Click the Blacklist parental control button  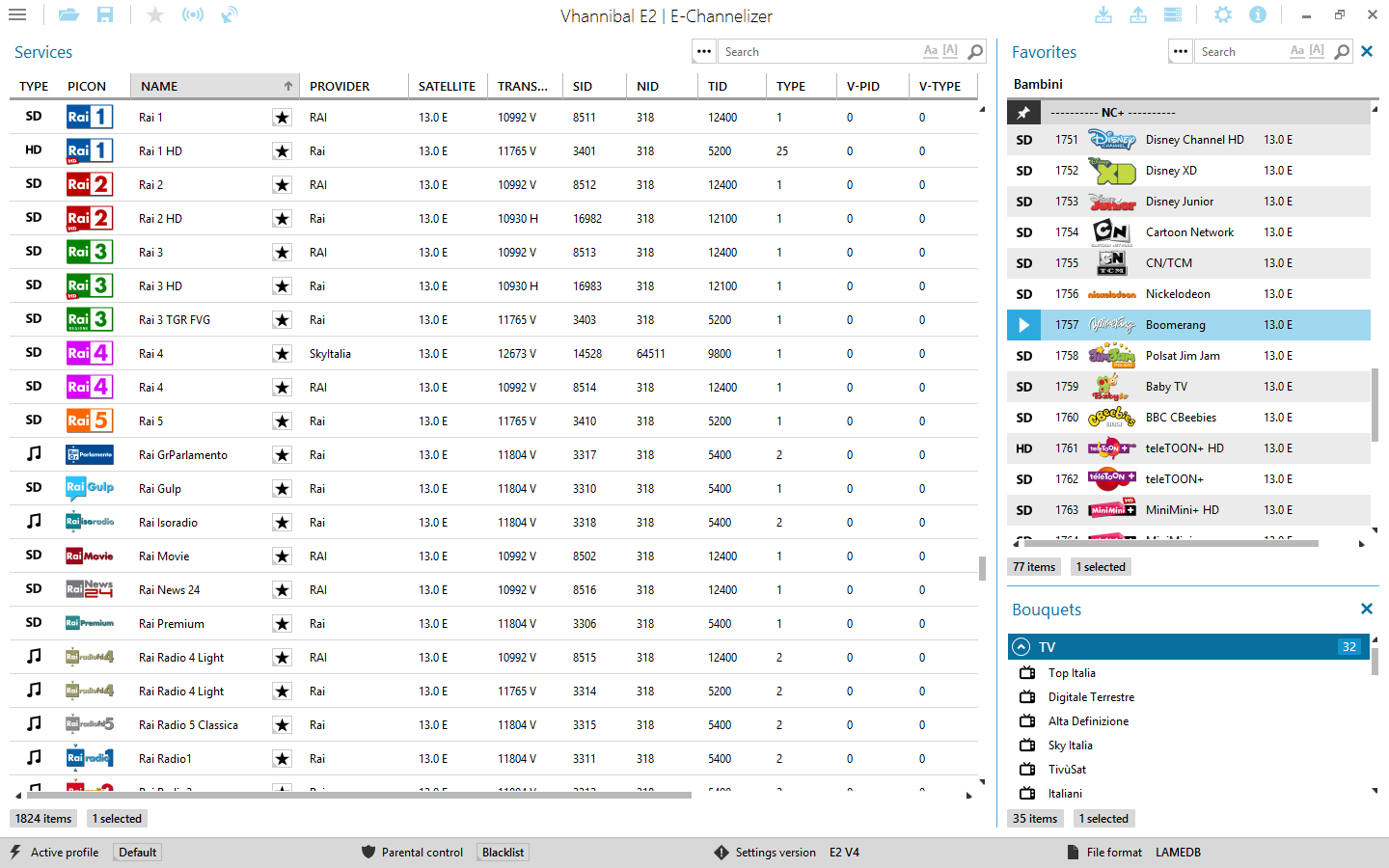tap(503, 853)
